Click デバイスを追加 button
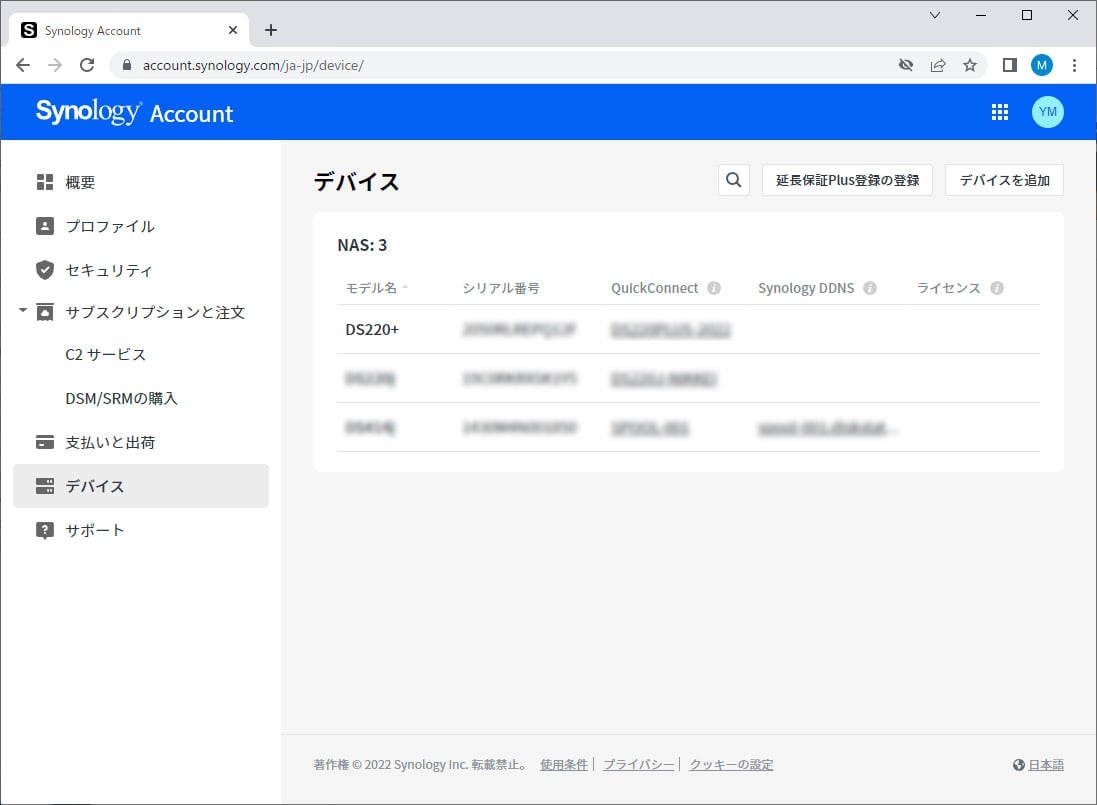Screen dimensions: 1097x805 click(1004, 180)
